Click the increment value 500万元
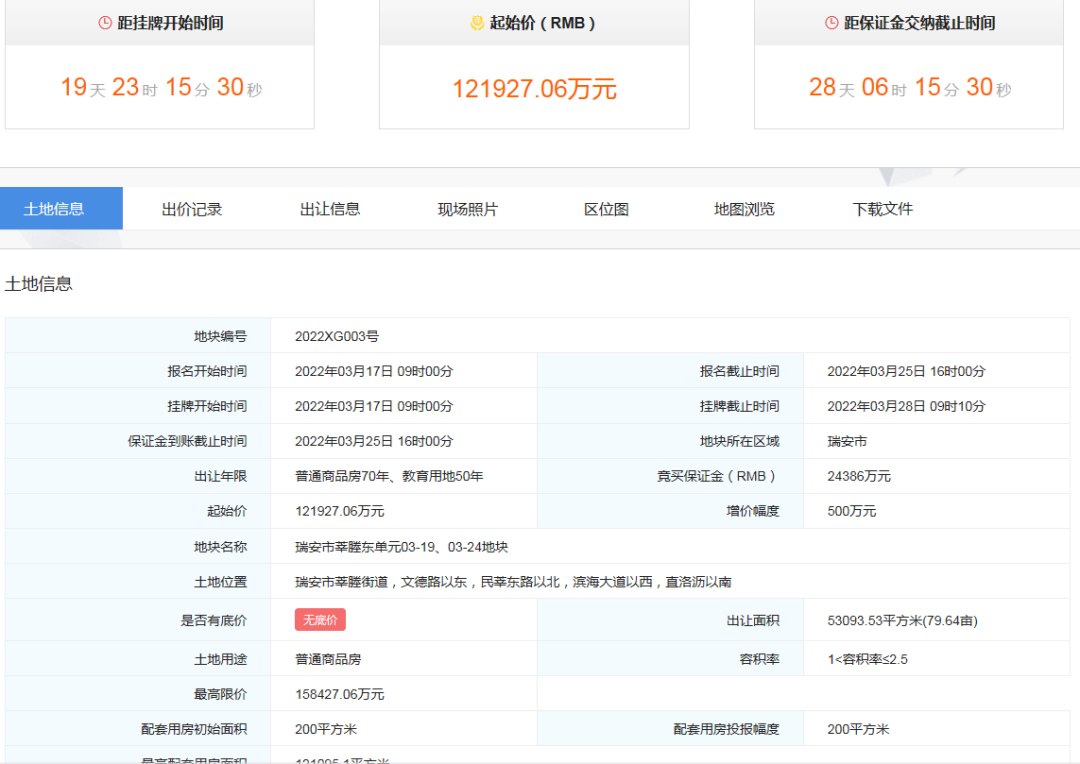 click(x=851, y=511)
